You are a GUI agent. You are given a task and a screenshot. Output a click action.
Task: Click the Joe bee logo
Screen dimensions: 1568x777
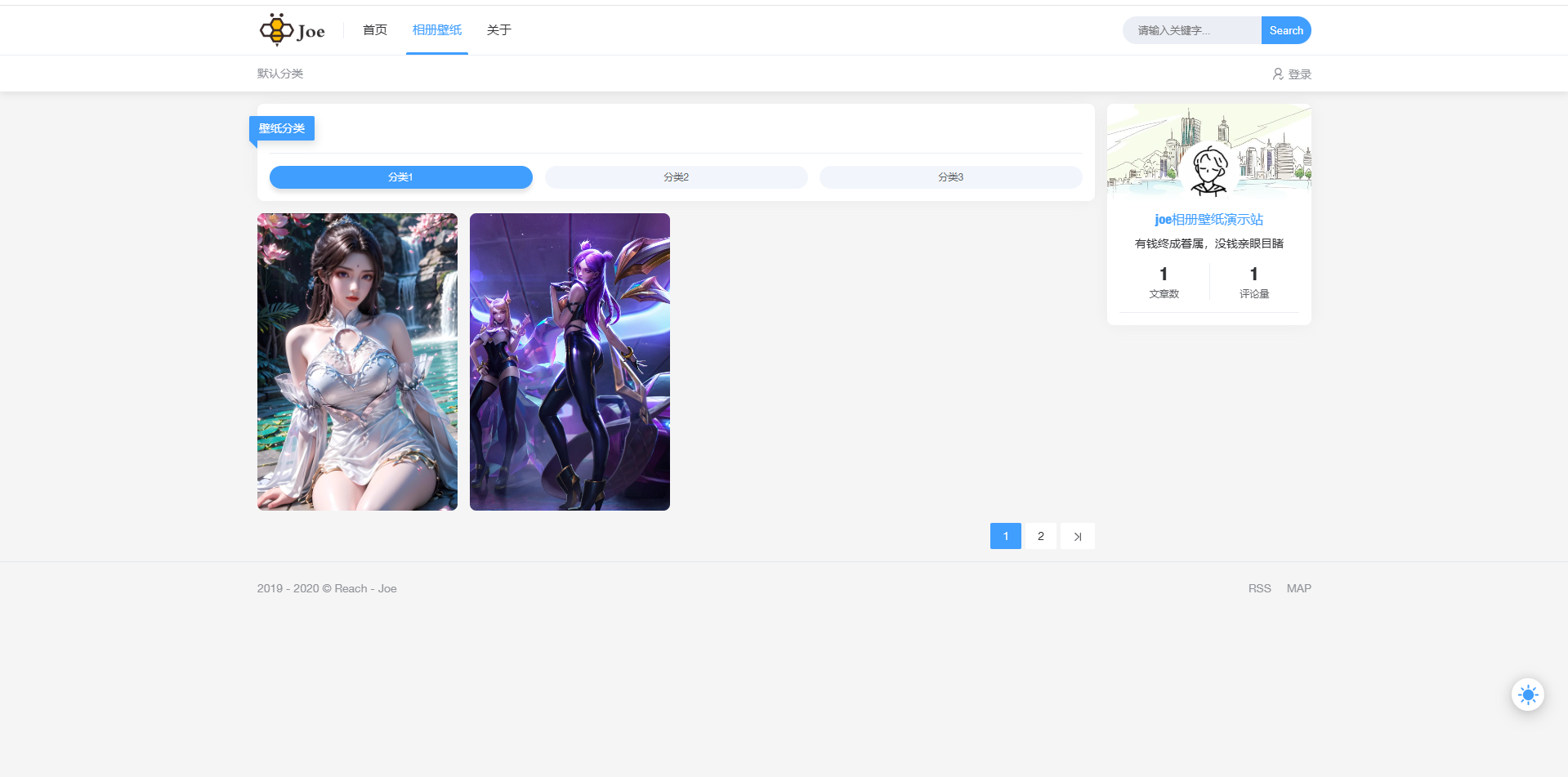[x=292, y=30]
